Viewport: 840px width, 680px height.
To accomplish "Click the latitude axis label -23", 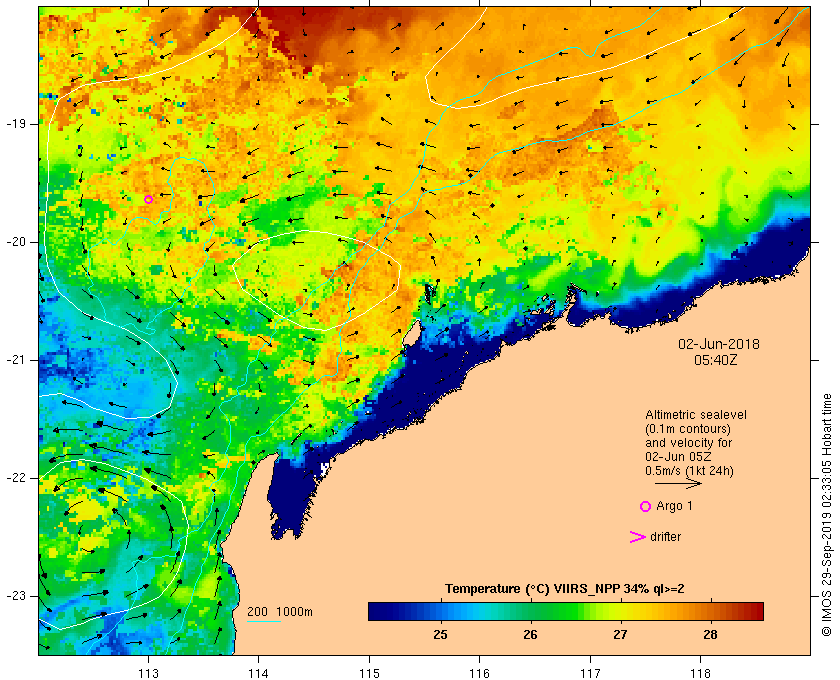I will 15,596.
